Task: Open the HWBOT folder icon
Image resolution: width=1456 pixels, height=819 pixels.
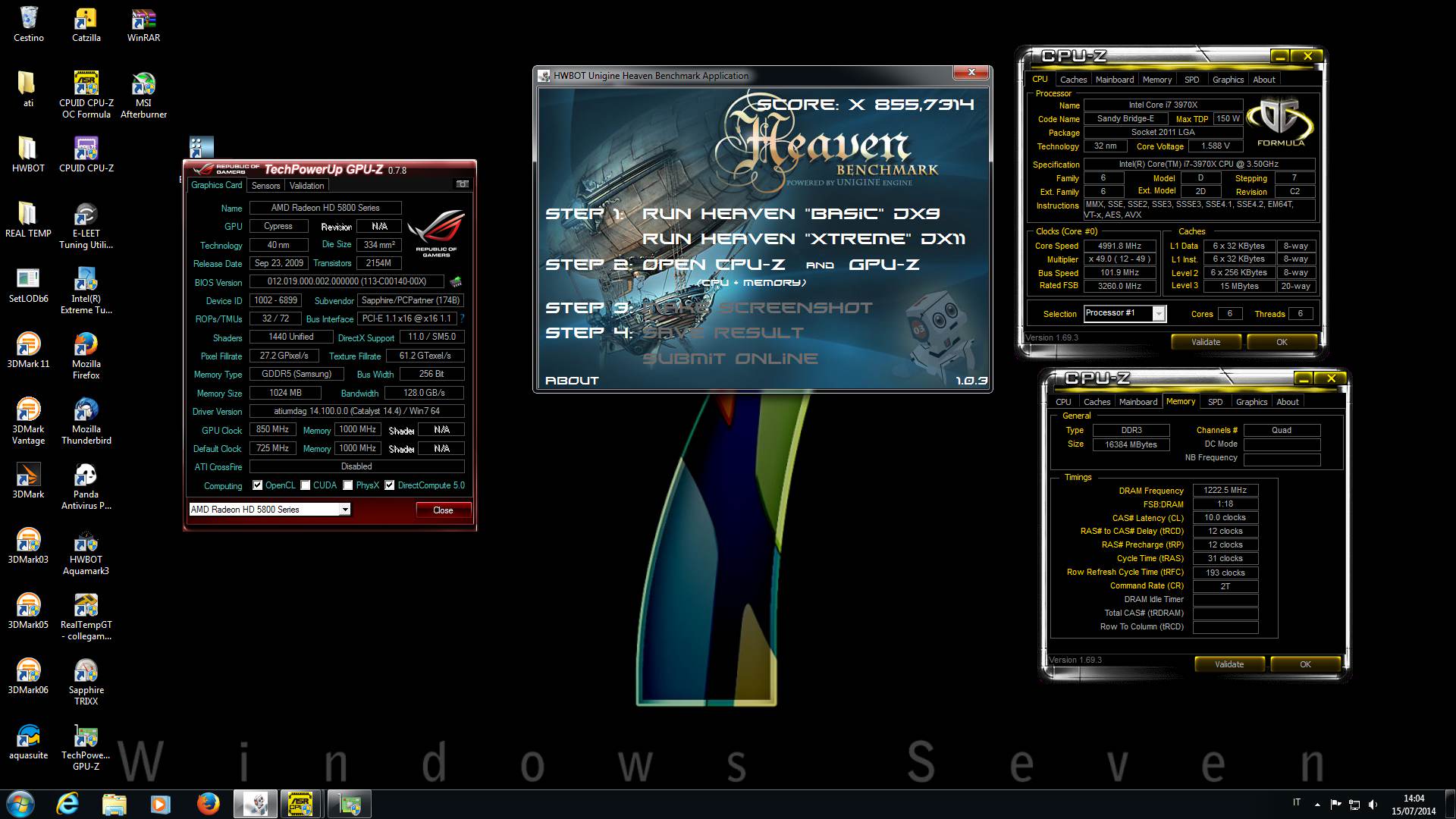Action: tap(29, 155)
